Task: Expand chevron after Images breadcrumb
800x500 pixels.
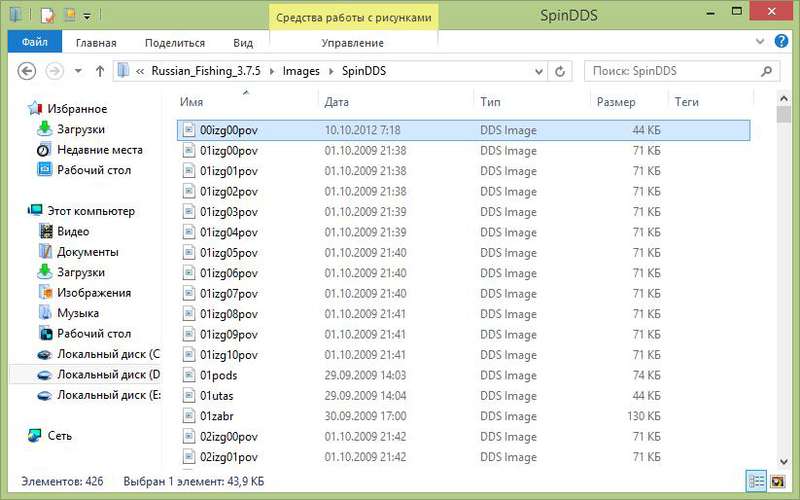Action: [331, 71]
